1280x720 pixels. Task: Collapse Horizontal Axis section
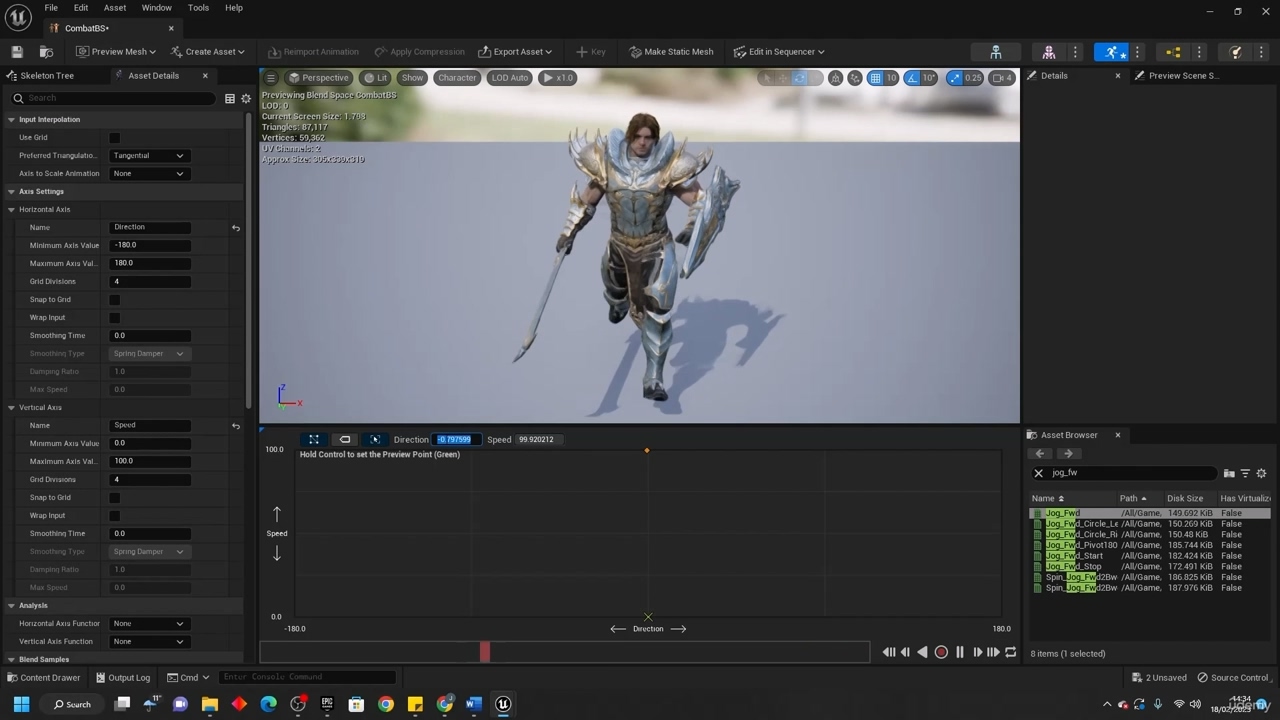pyautogui.click(x=11, y=210)
